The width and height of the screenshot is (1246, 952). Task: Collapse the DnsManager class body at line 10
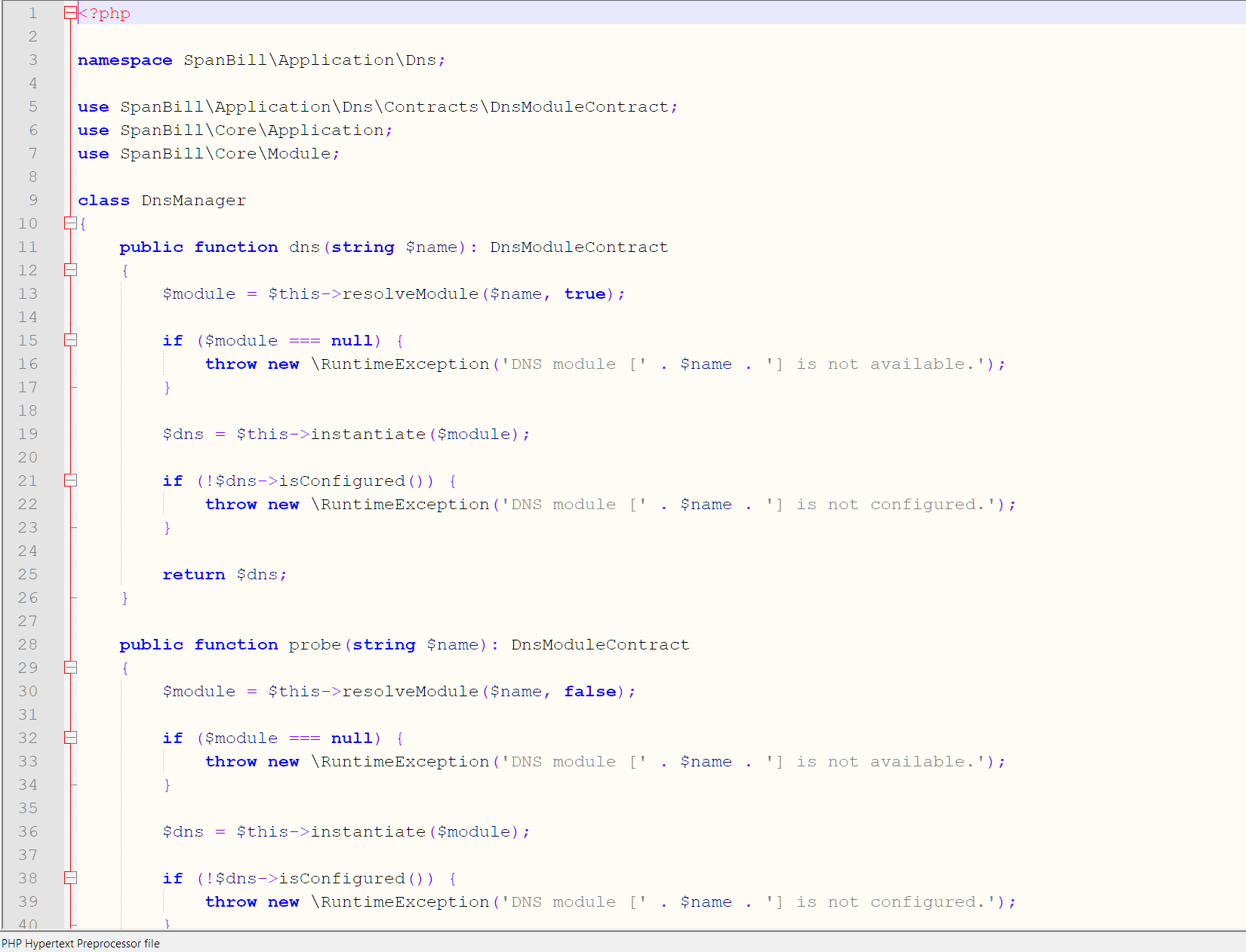(70, 223)
